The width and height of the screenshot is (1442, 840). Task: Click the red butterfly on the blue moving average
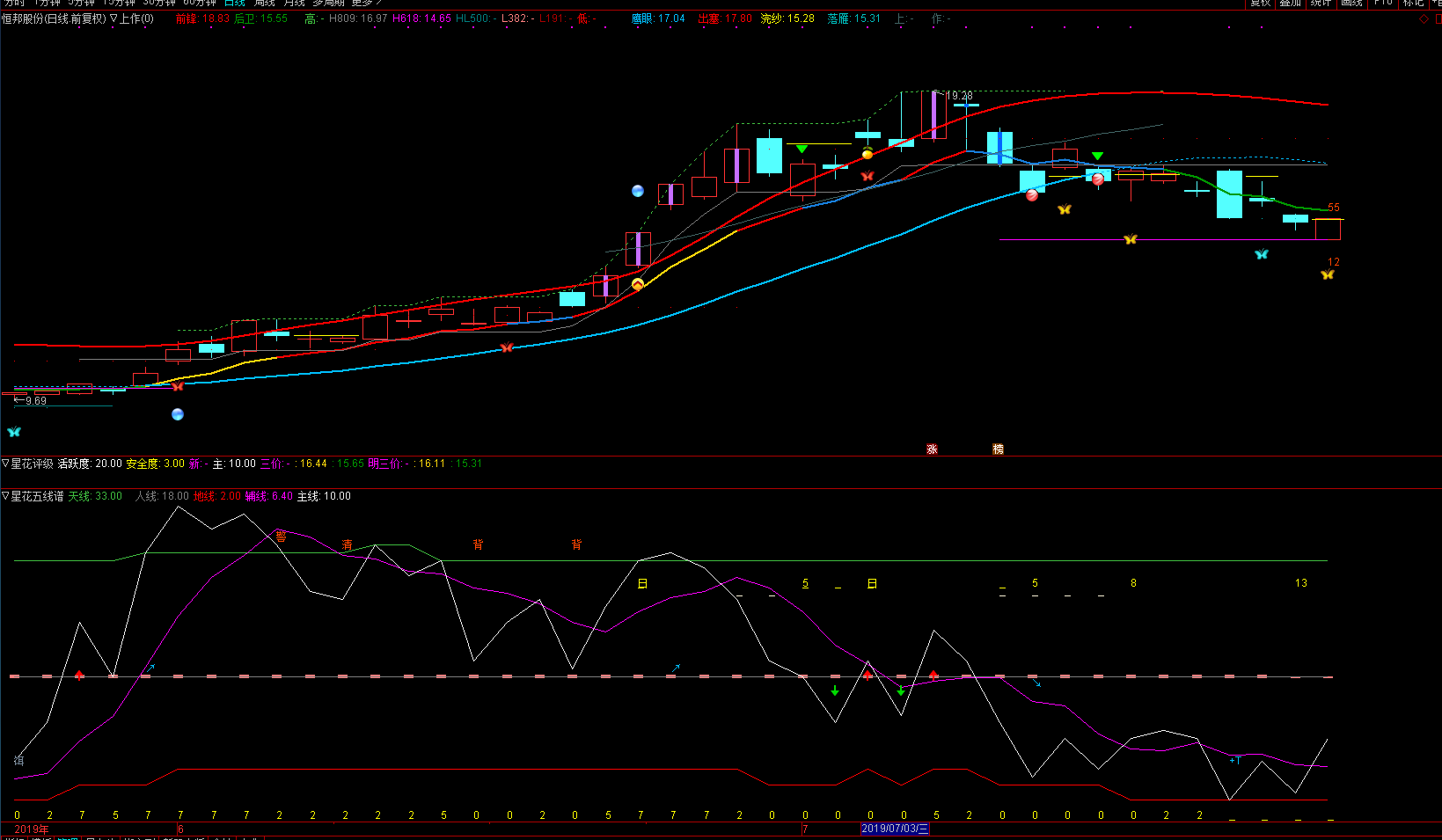(506, 347)
